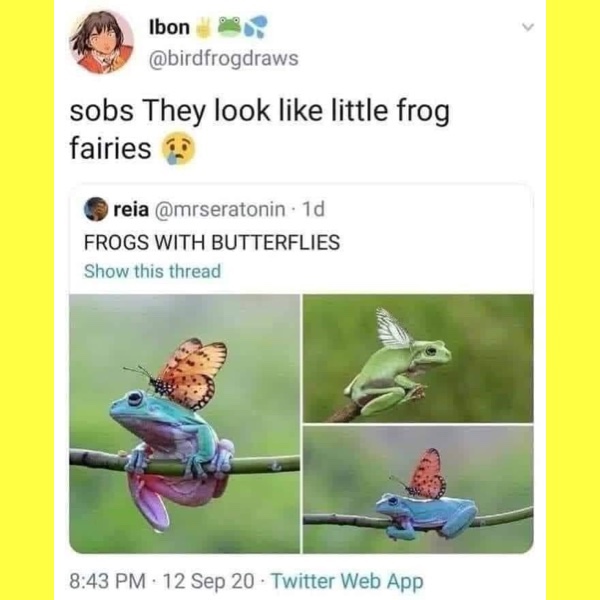
Task: Click Ibon's profile avatar picture
Action: (x=101, y=42)
